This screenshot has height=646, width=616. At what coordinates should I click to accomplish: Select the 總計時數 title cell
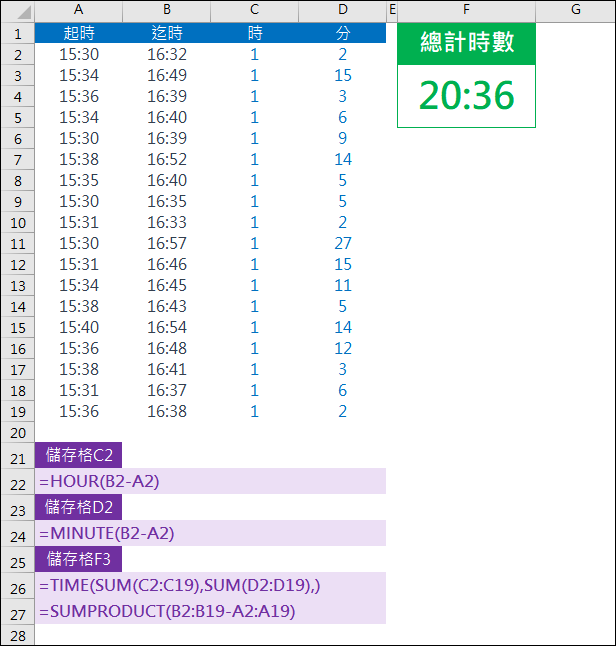pos(466,43)
